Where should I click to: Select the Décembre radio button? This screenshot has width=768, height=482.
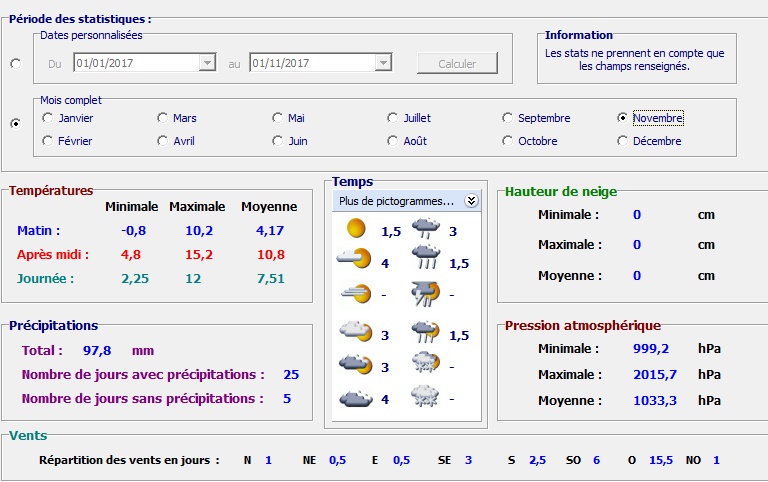(623, 141)
